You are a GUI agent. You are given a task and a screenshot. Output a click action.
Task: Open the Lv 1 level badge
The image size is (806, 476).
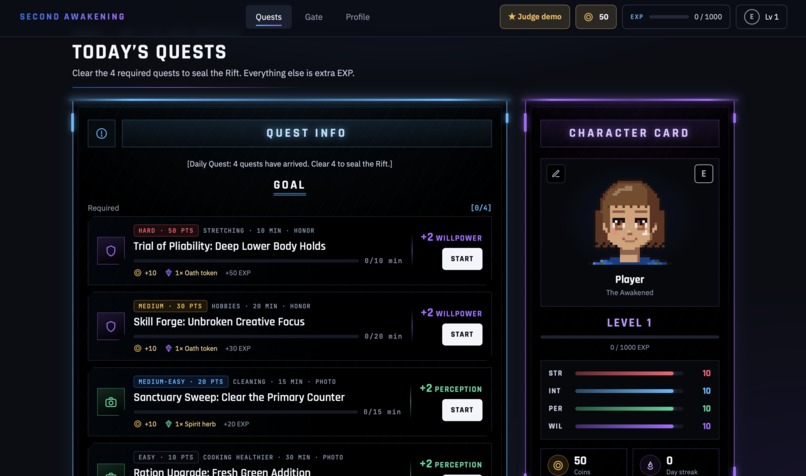pyautogui.click(x=761, y=17)
